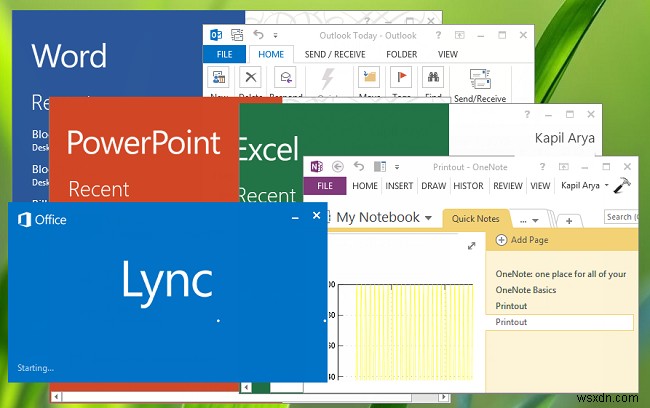Open the VIEW tab in Outlook
Screen dimensions: 650x408
[x=448, y=54]
